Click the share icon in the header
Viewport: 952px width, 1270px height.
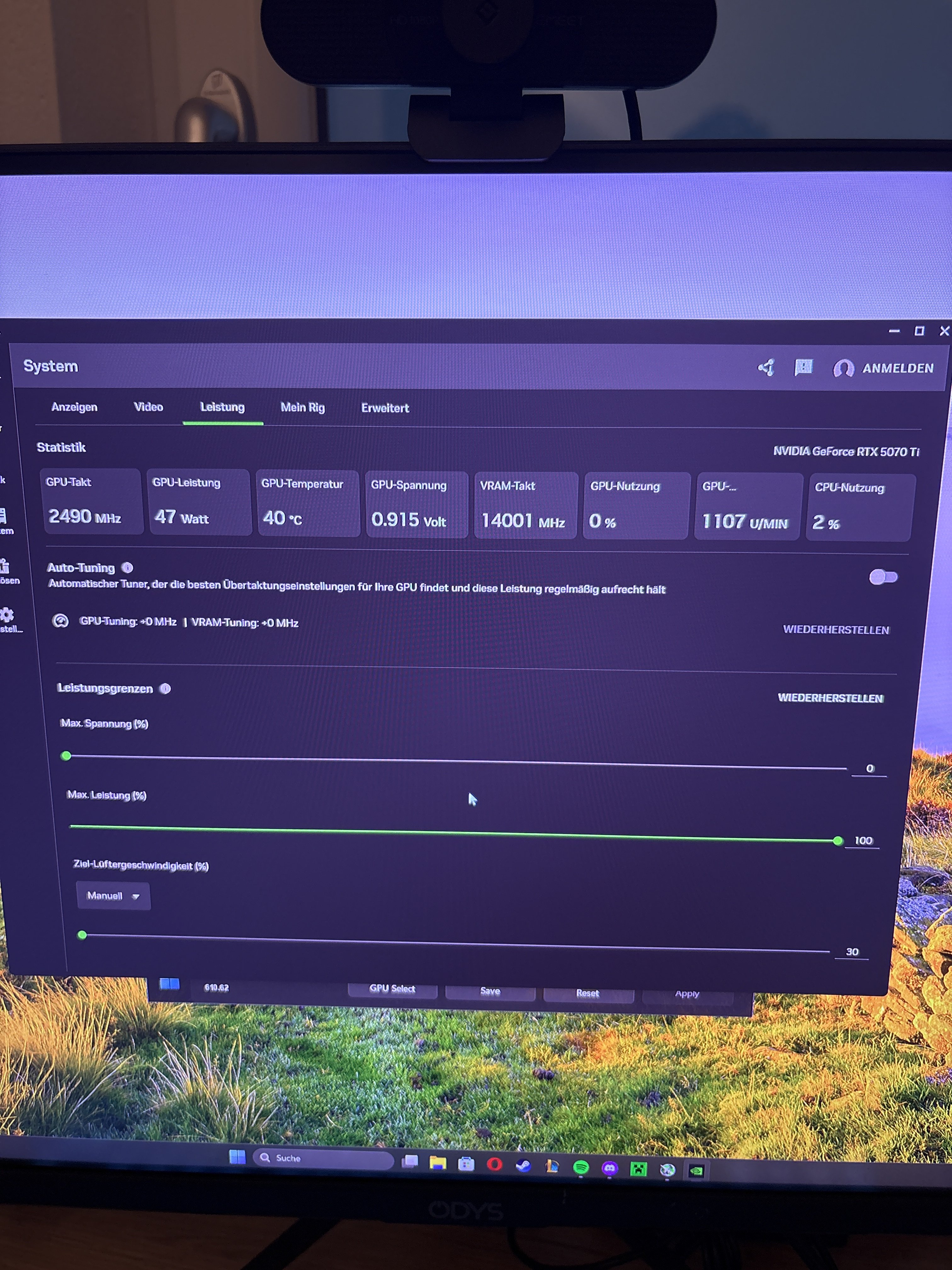pyautogui.click(x=767, y=368)
